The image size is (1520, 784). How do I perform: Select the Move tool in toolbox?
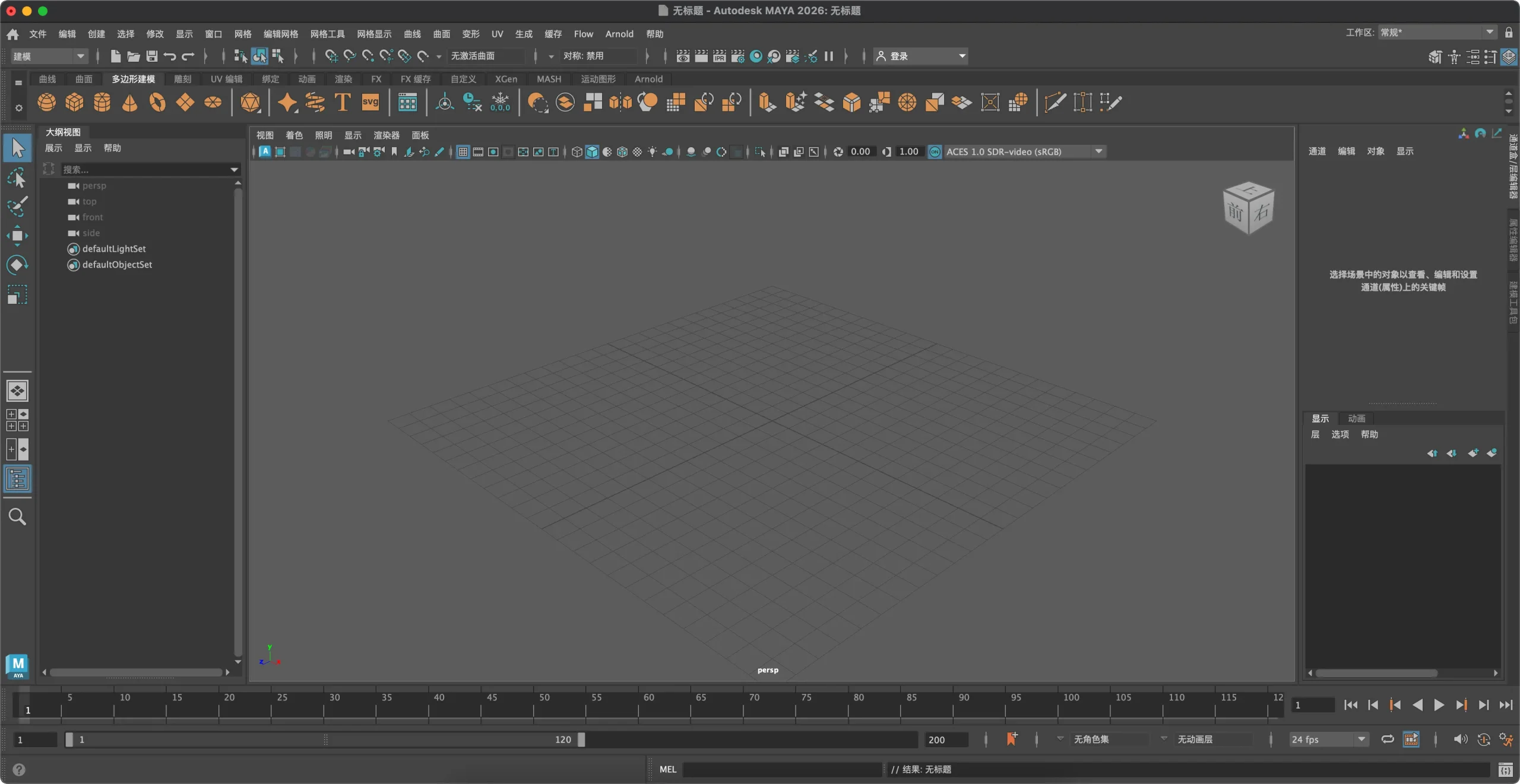click(x=17, y=236)
